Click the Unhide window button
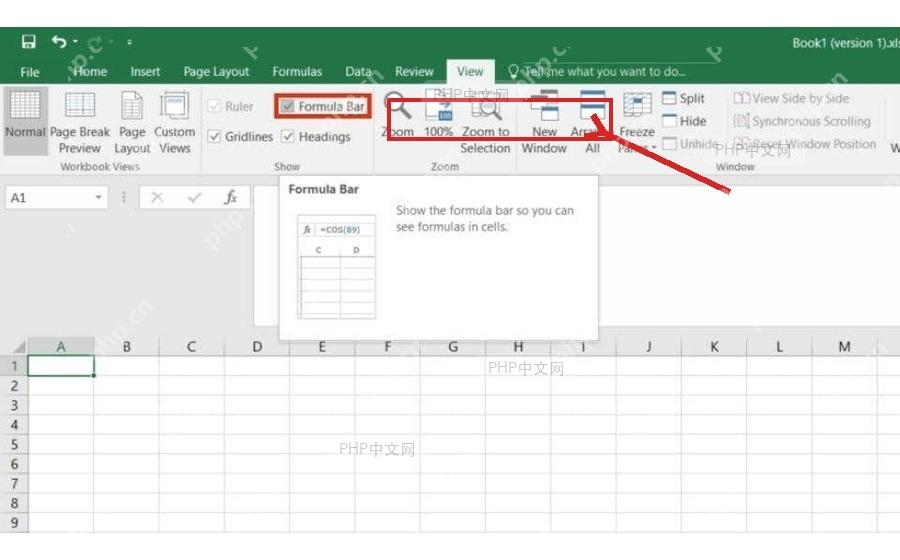900x560 pixels. [x=689, y=143]
